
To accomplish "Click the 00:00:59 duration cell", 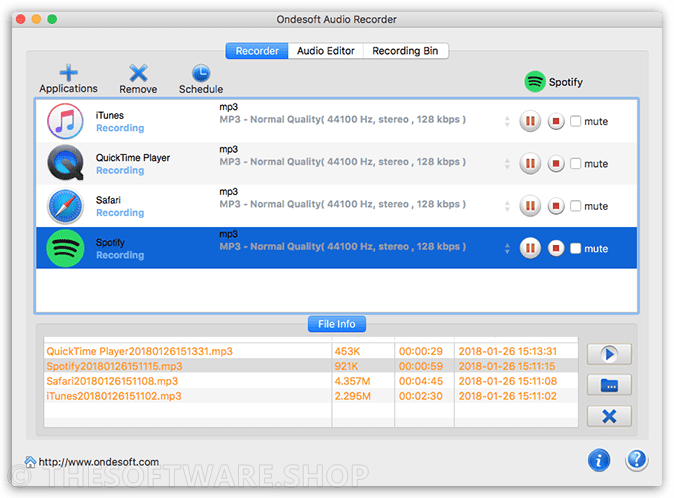I will coord(420,366).
